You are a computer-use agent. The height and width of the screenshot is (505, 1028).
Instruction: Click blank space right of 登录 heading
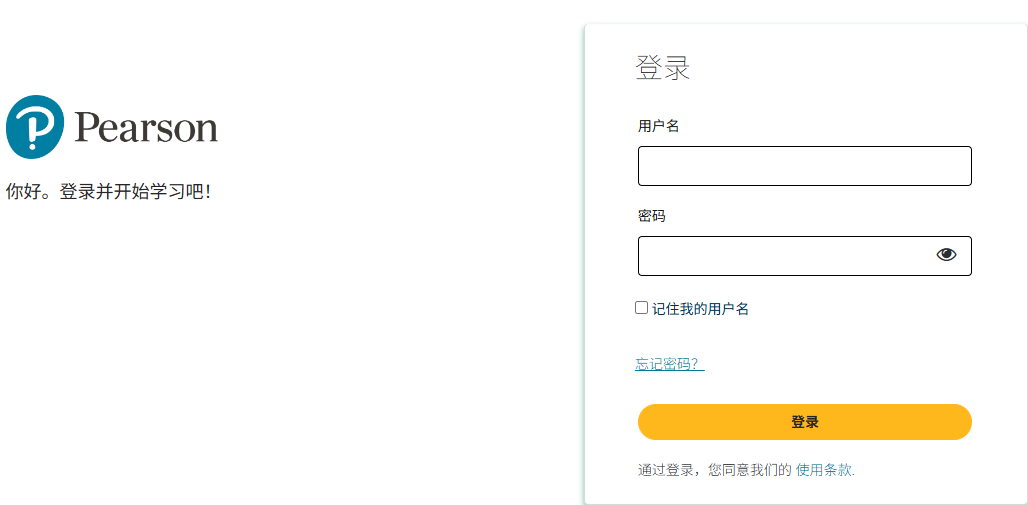(x=840, y=68)
